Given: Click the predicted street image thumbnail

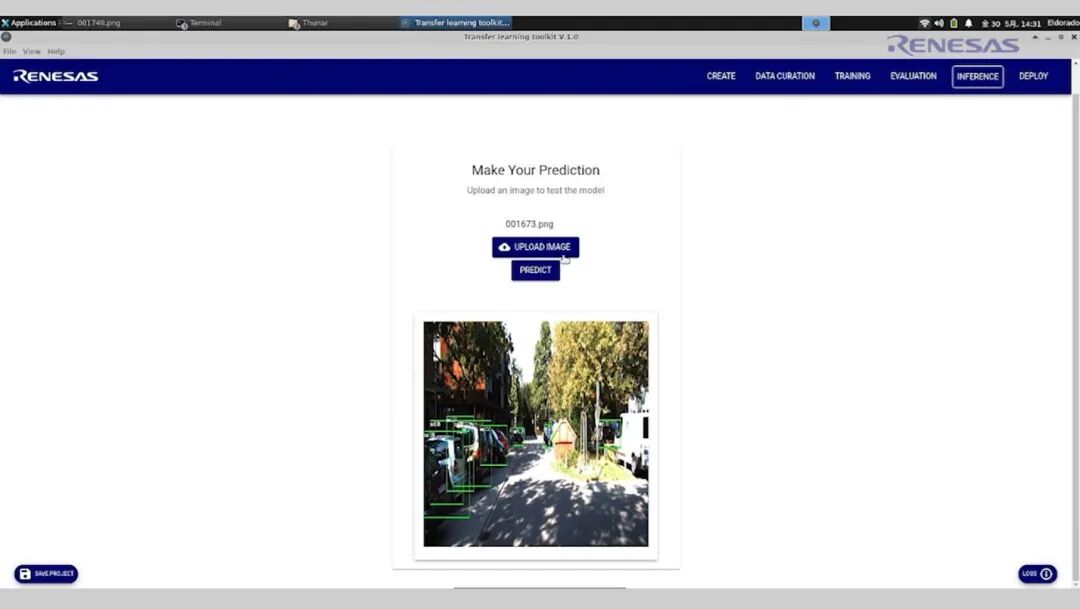Looking at the screenshot, I should [536, 434].
